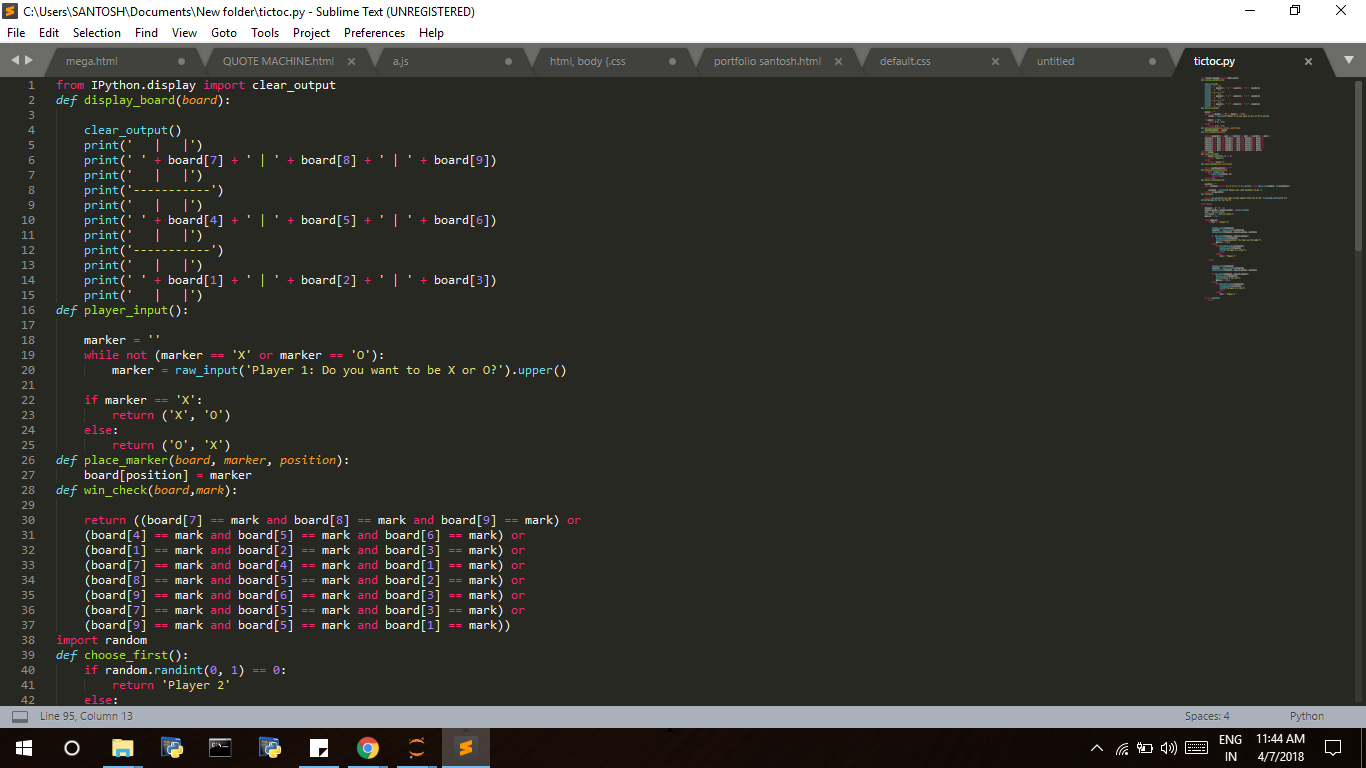The width and height of the screenshot is (1366, 768).
Task: Mute the system volume in the tray
Action: [1170, 747]
